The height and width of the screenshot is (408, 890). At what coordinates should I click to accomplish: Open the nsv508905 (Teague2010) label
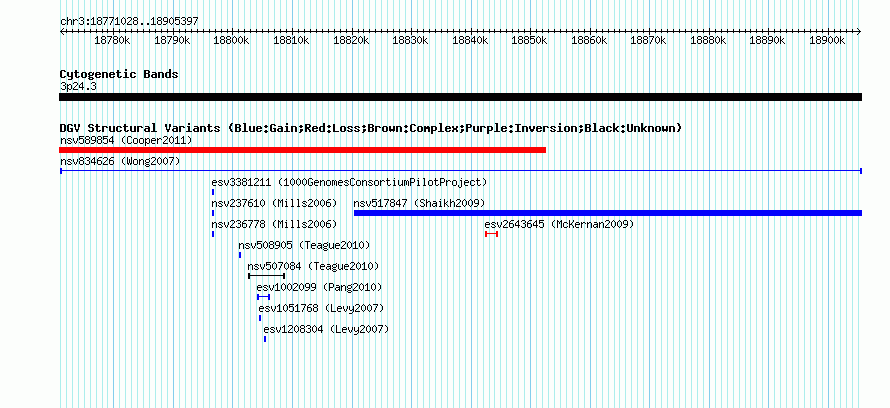tap(304, 245)
